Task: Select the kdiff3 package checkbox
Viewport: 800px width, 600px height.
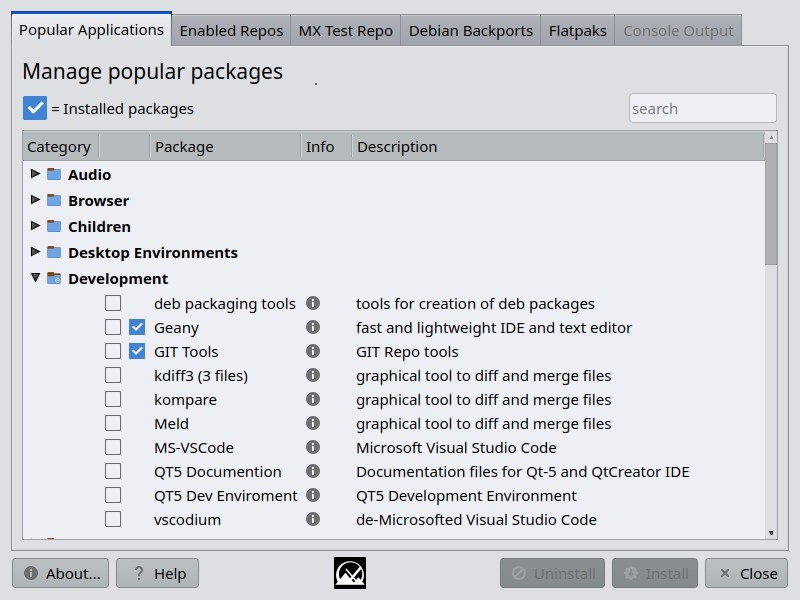Action: 113,375
